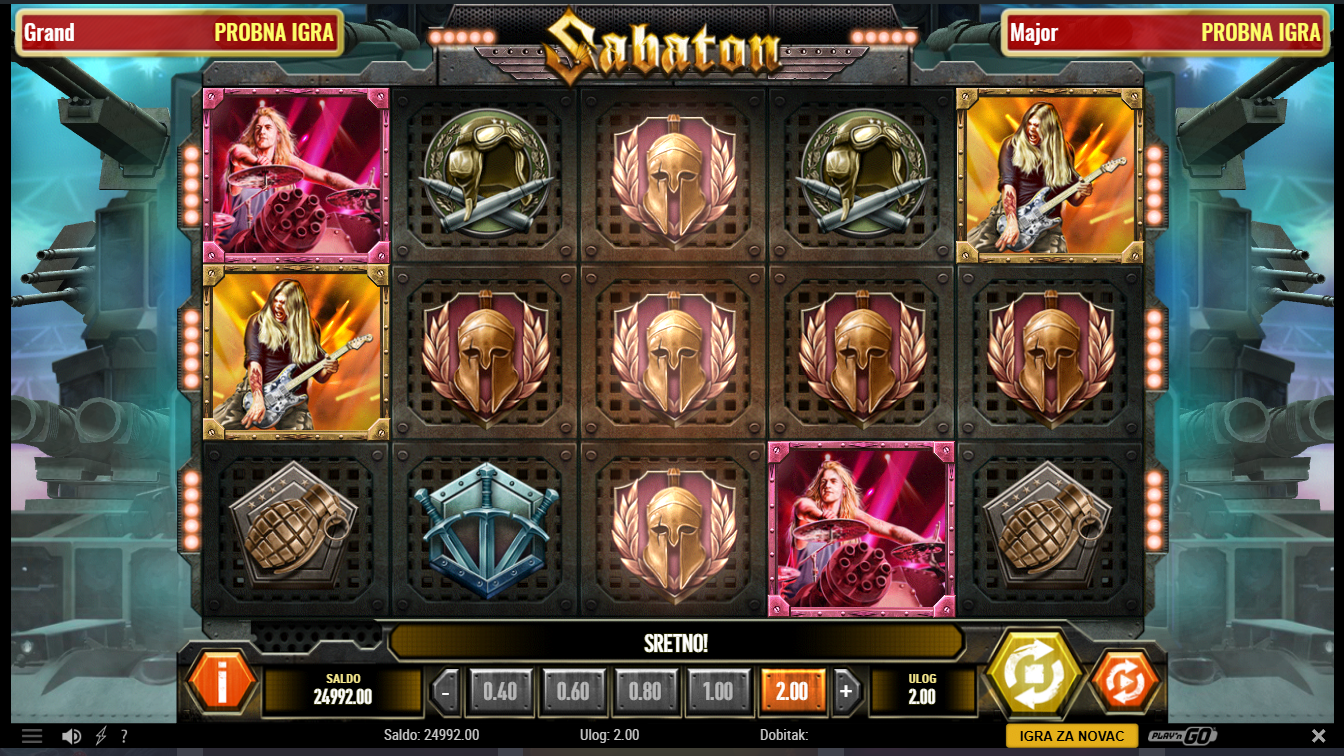
Task: Click the Grand jackpot banner
Action: coord(180,32)
